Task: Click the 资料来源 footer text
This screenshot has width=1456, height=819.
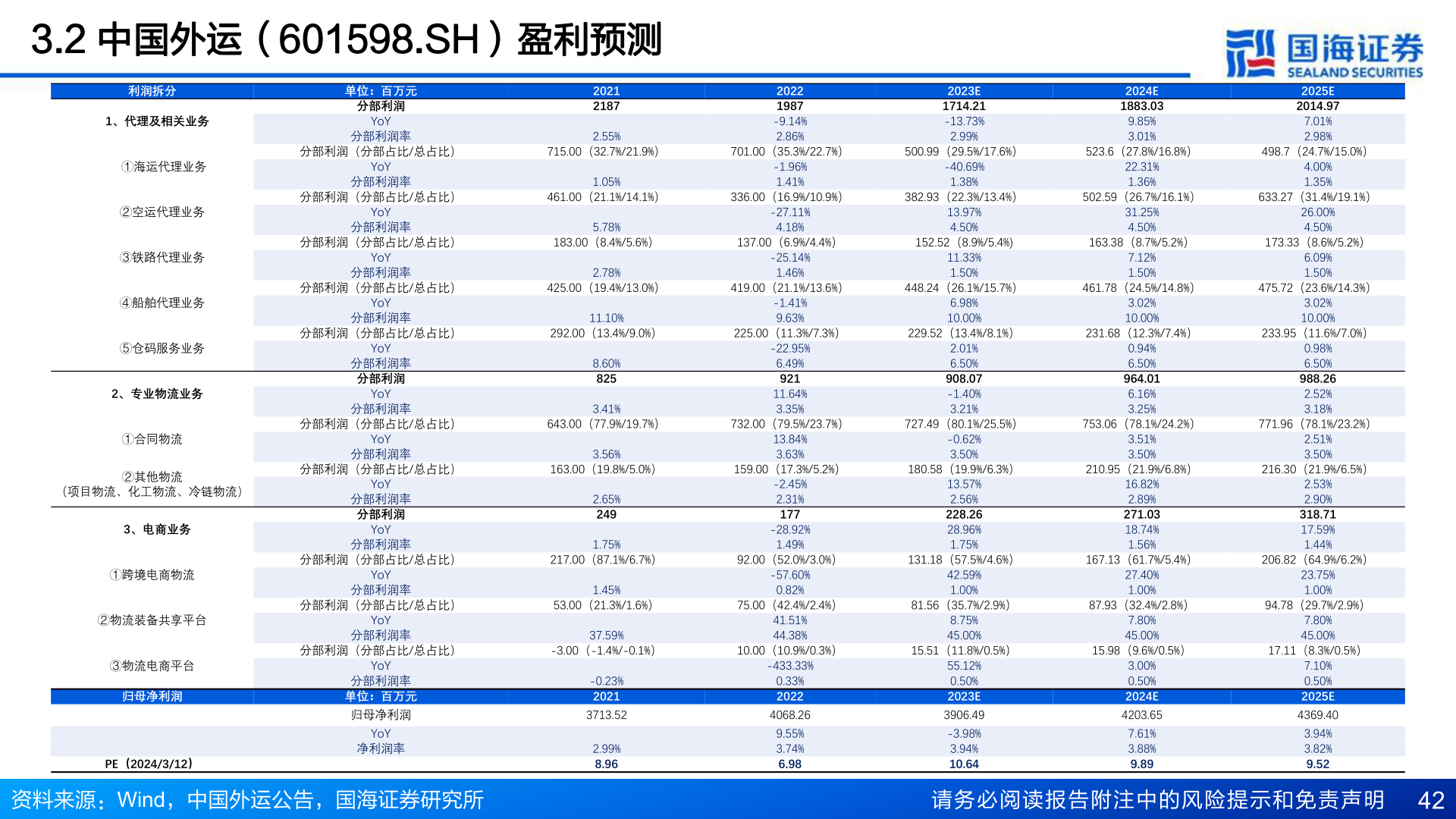Action: coord(247,800)
